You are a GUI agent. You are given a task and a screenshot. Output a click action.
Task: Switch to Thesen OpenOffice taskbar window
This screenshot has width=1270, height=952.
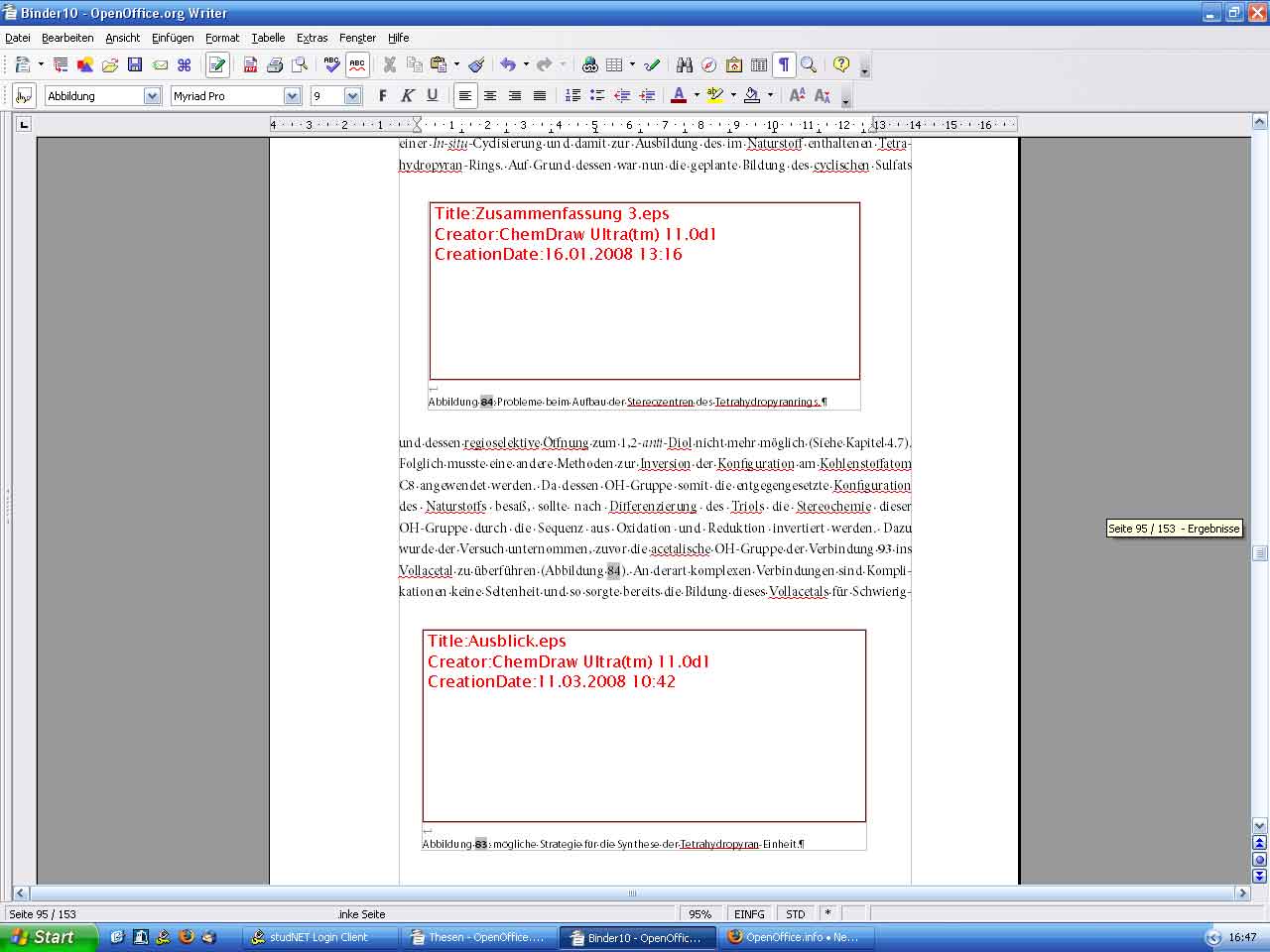tap(478, 937)
